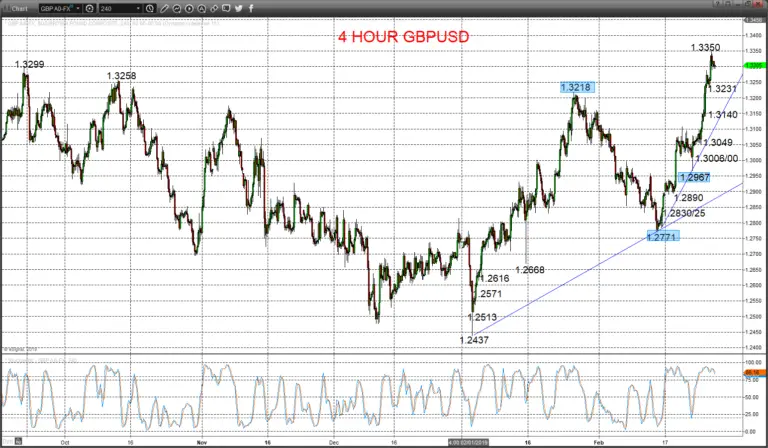Click the 4:00 02/01/2019 time axis marker

point(468,442)
